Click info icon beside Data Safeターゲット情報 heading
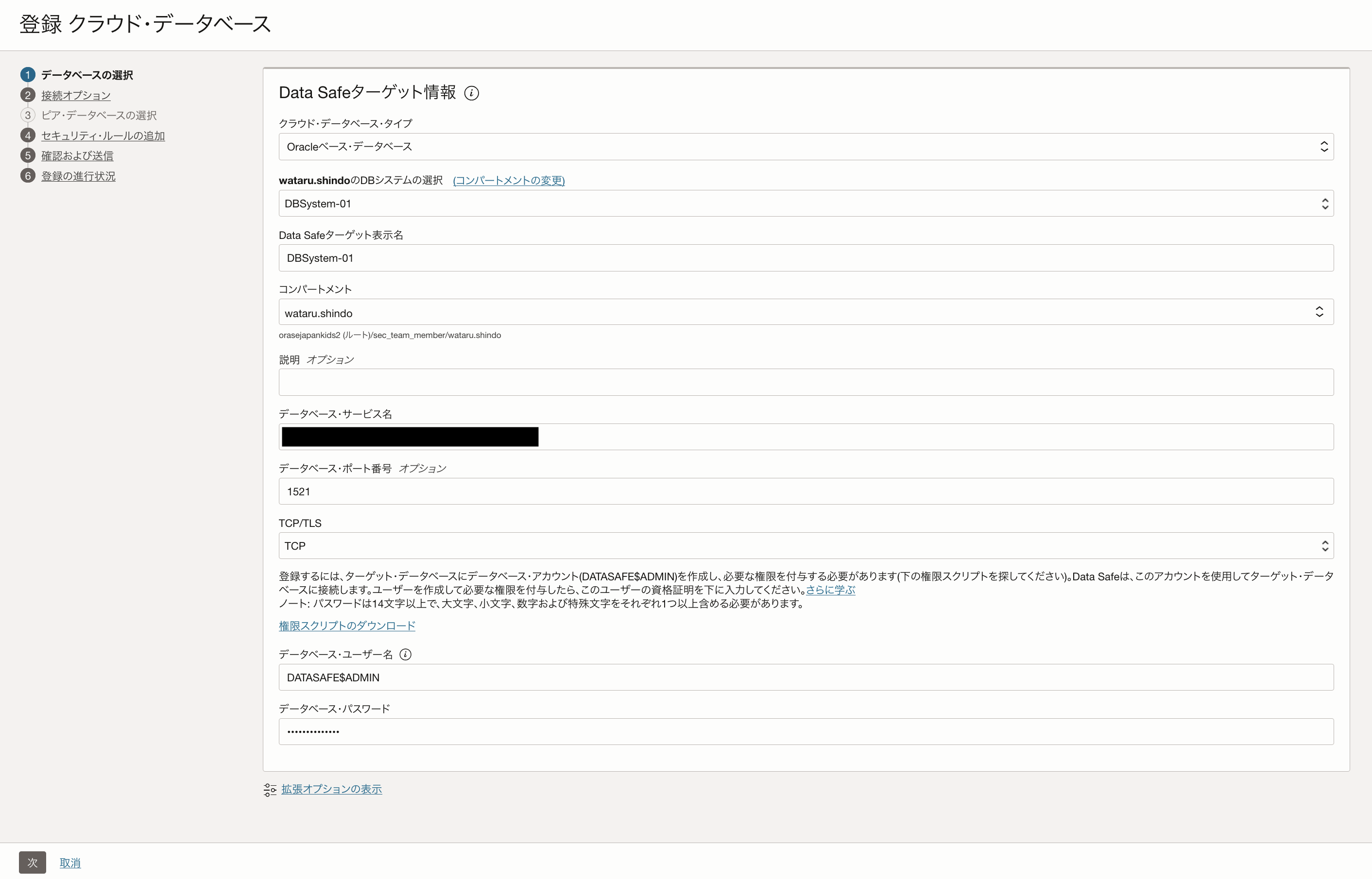 [472, 93]
